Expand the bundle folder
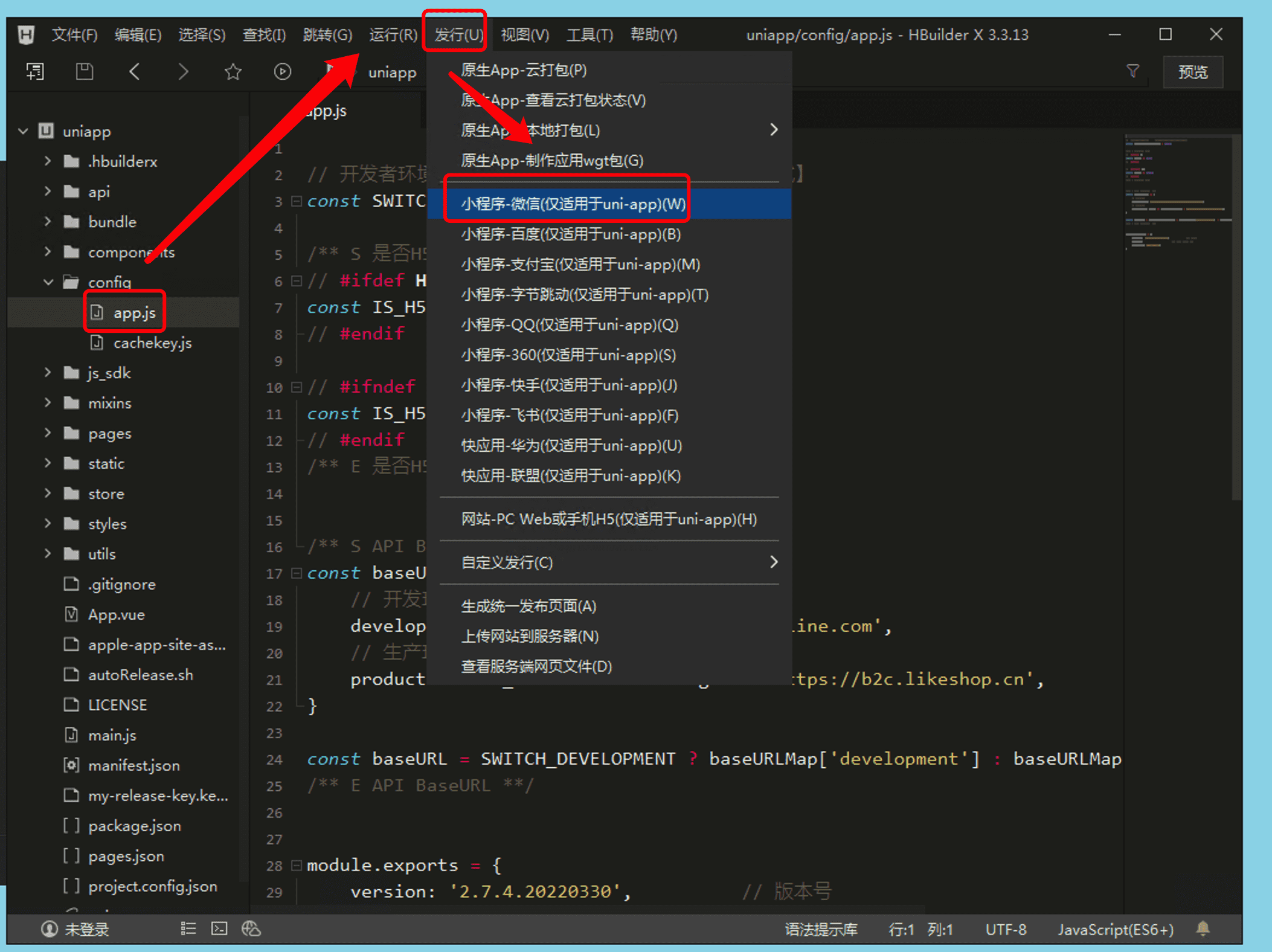This screenshot has width=1272, height=952. tap(47, 222)
